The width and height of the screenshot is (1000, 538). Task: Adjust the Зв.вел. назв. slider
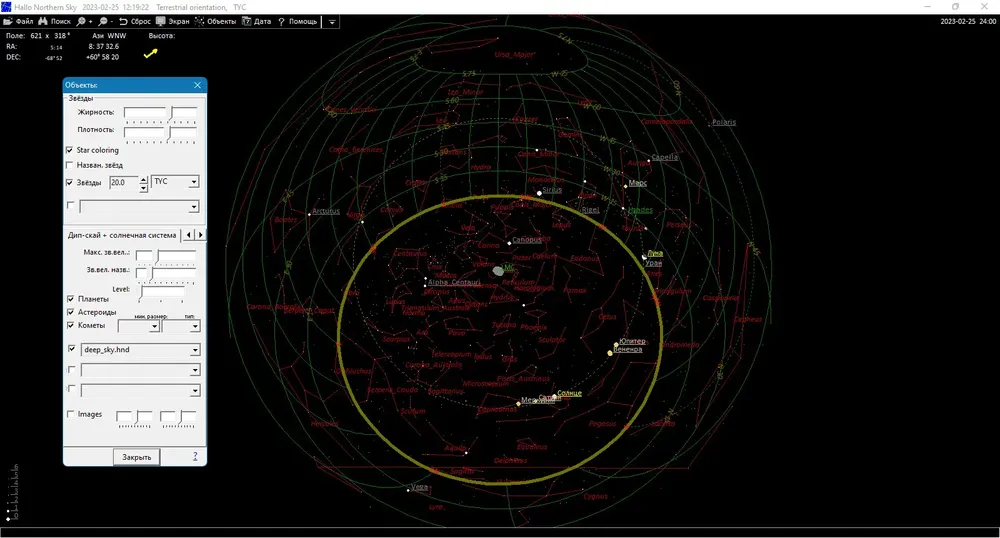tap(166, 274)
